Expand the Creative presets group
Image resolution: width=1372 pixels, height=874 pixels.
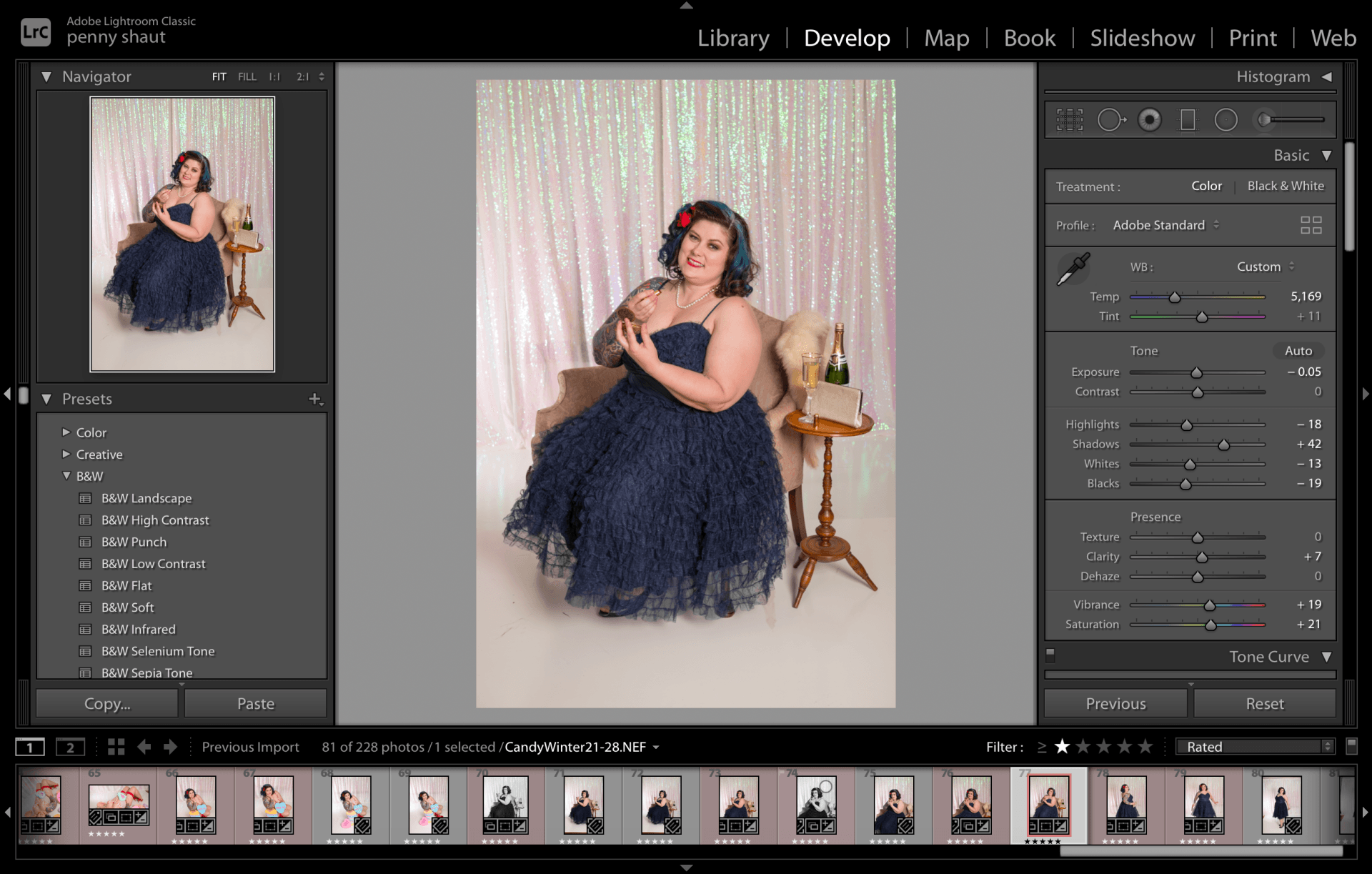[66, 454]
